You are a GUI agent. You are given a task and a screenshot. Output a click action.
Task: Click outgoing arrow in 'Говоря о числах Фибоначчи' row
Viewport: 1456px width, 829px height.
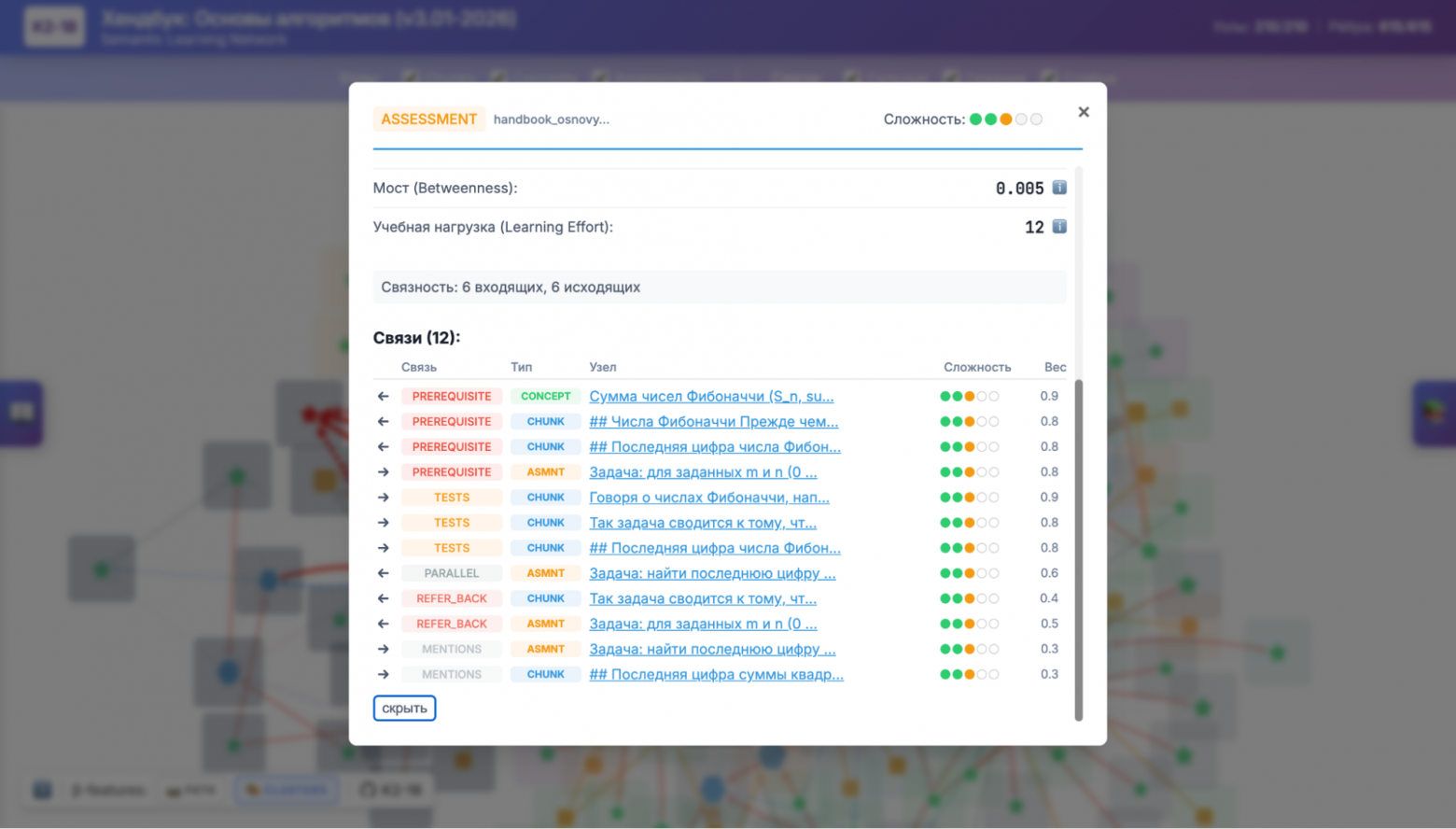click(384, 498)
